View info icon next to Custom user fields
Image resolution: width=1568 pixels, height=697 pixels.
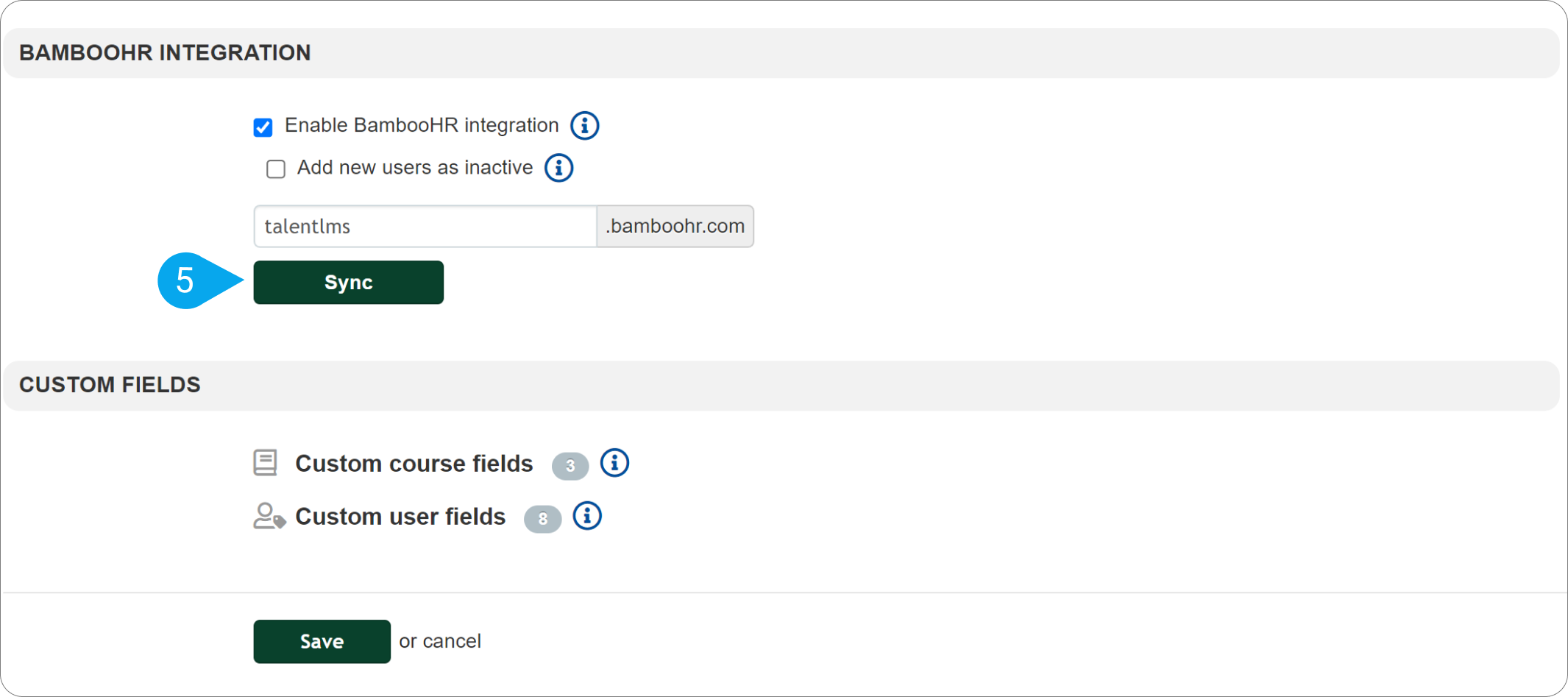(x=587, y=516)
